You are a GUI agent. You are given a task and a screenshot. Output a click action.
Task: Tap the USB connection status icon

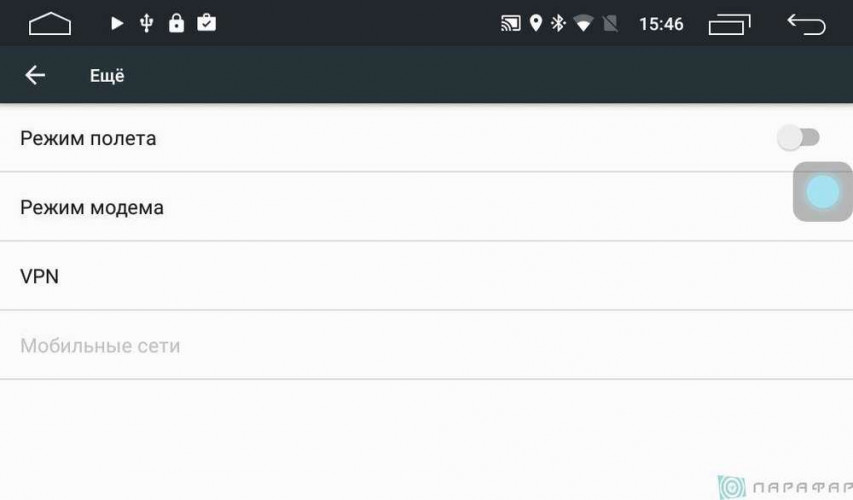[147, 23]
